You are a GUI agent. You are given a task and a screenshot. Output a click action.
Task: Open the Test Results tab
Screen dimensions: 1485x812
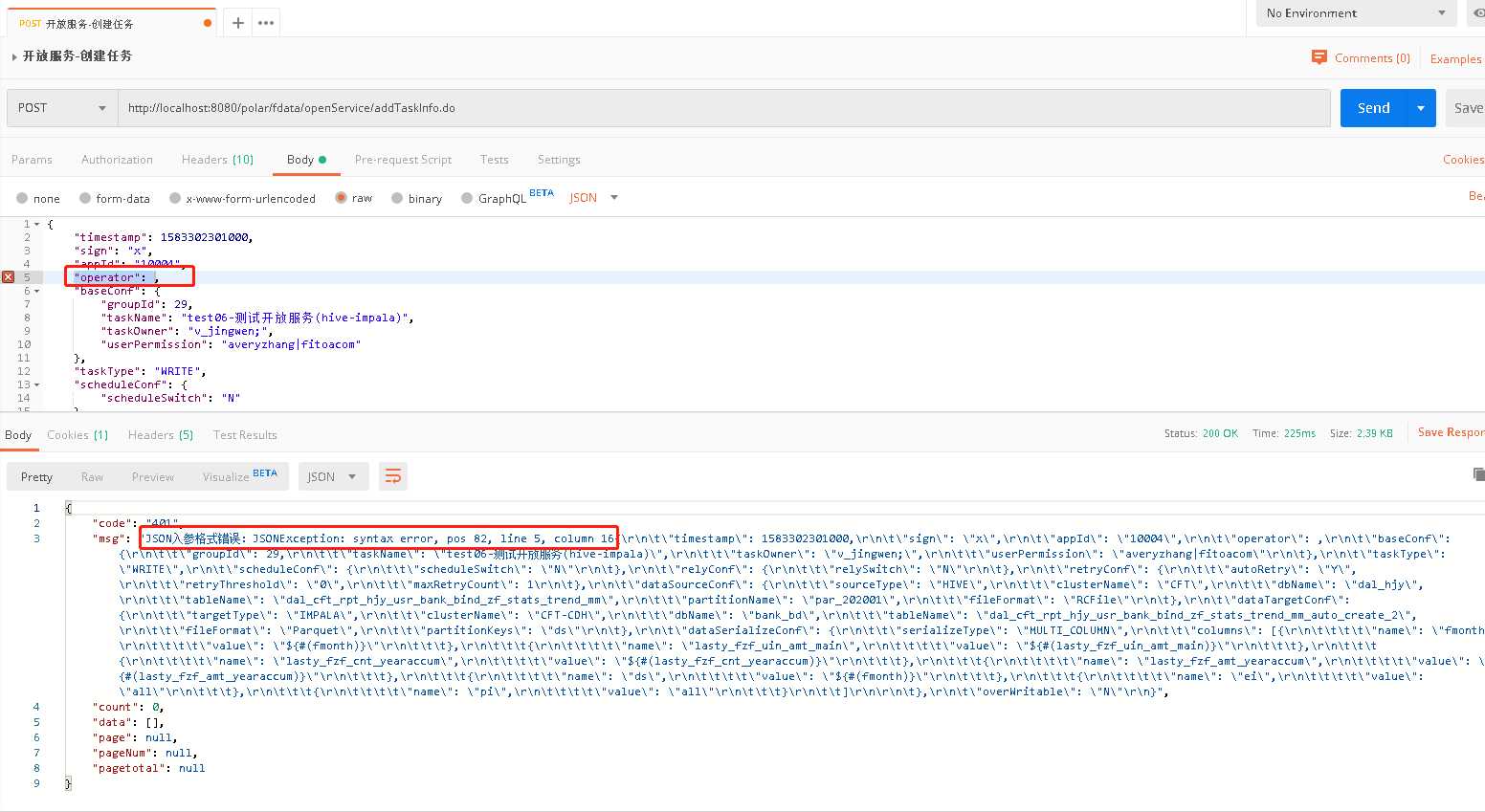coord(245,435)
